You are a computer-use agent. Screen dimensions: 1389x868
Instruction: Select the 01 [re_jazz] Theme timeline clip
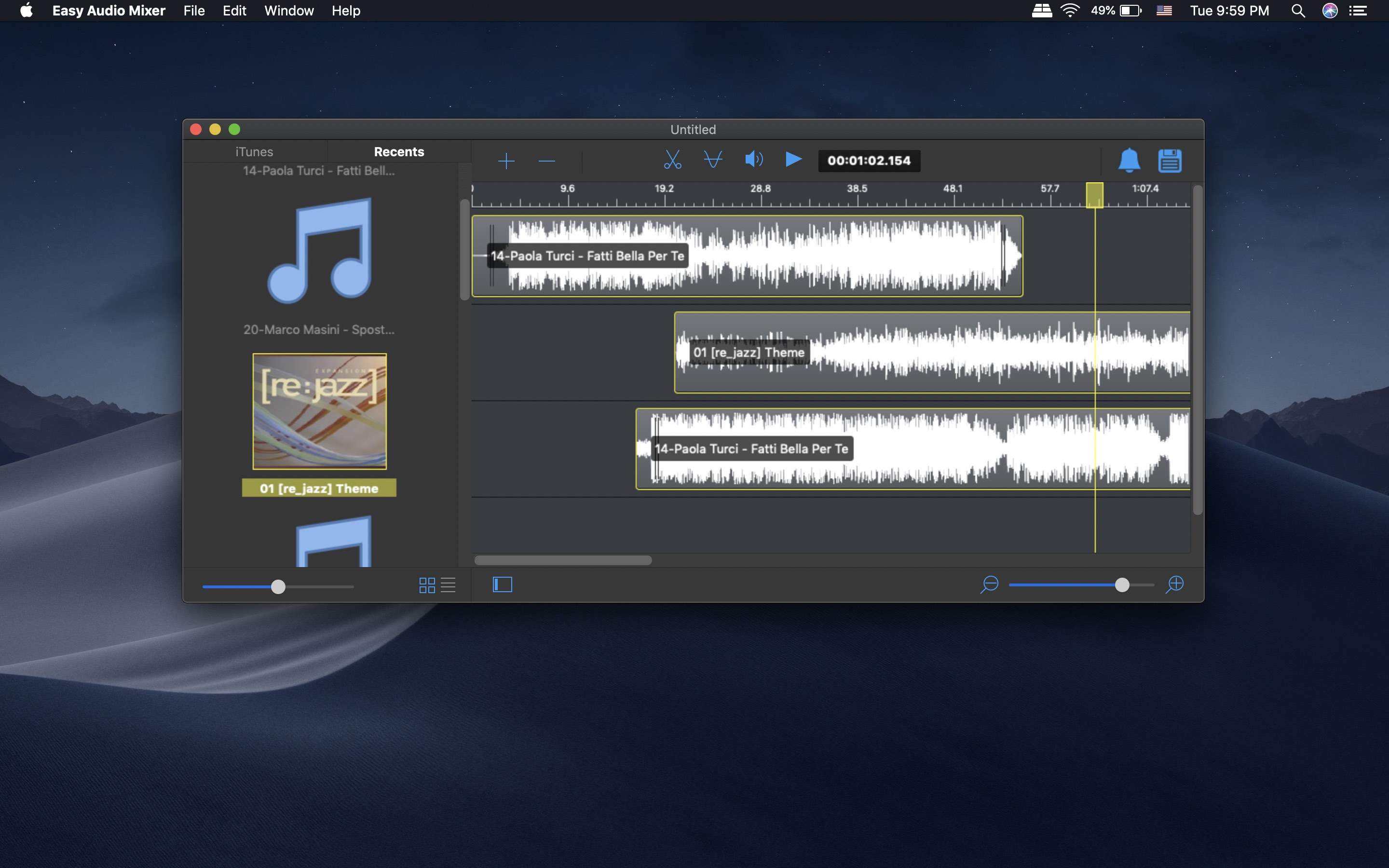[932, 353]
